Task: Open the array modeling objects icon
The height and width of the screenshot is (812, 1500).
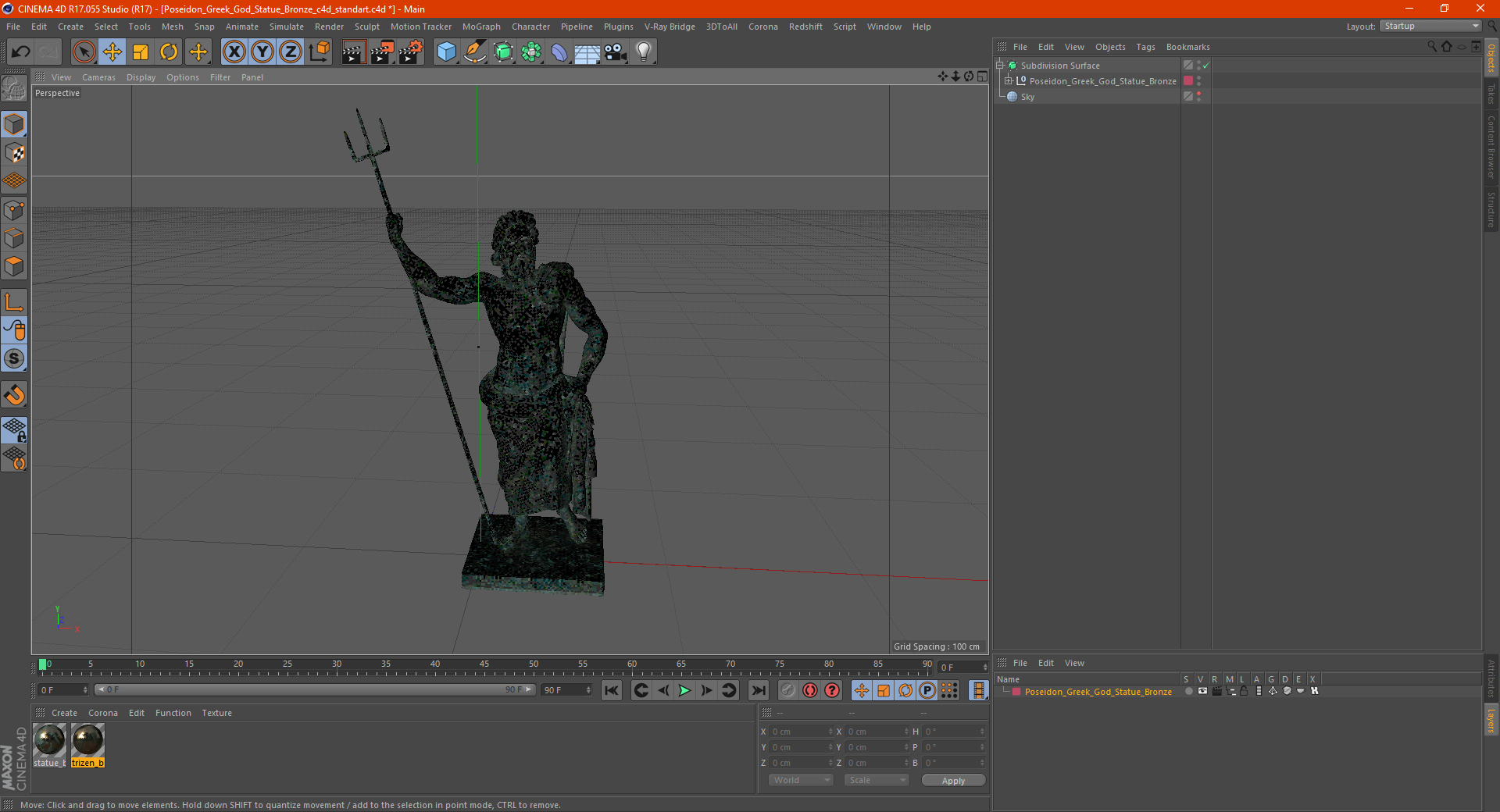Action: [531, 52]
